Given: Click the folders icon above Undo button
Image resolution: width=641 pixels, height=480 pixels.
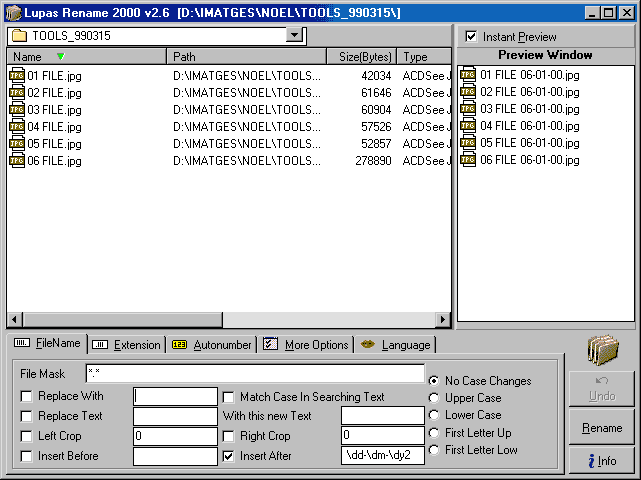Looking at the screenshot, I should coord(603,350).
